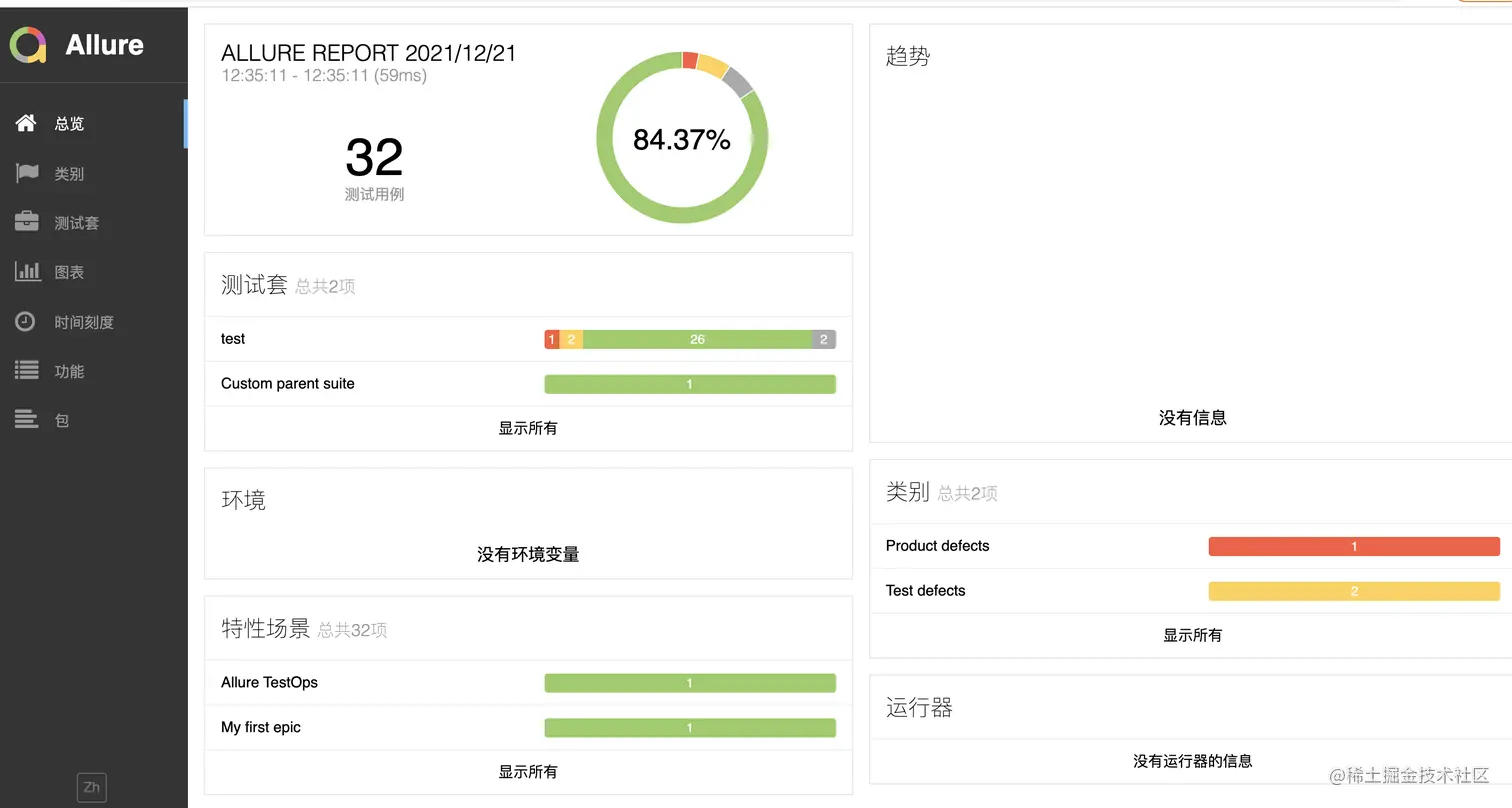Click 显示所有 in the 类别 widget
The width and height of the screenshot is (1512, 808).
1192,635
